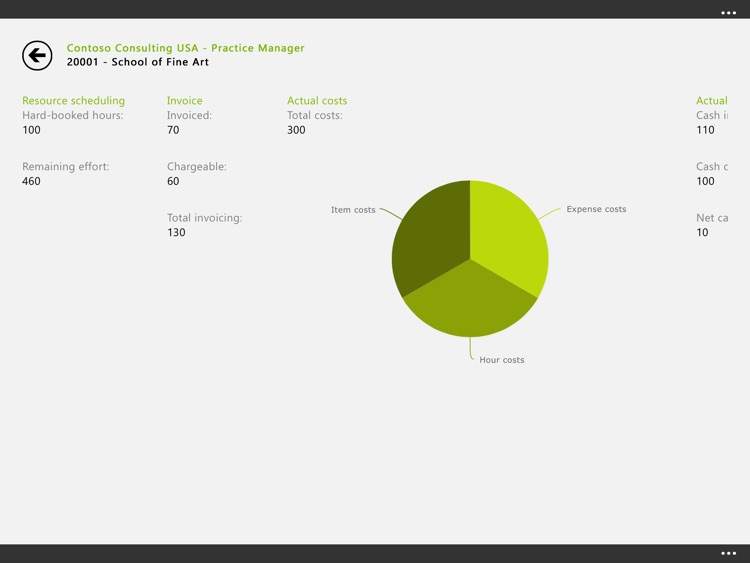Click the Contoso Consulting USA - Practice Manager title
The height and width of the screenshot is (563, 750).
(186, 48)
